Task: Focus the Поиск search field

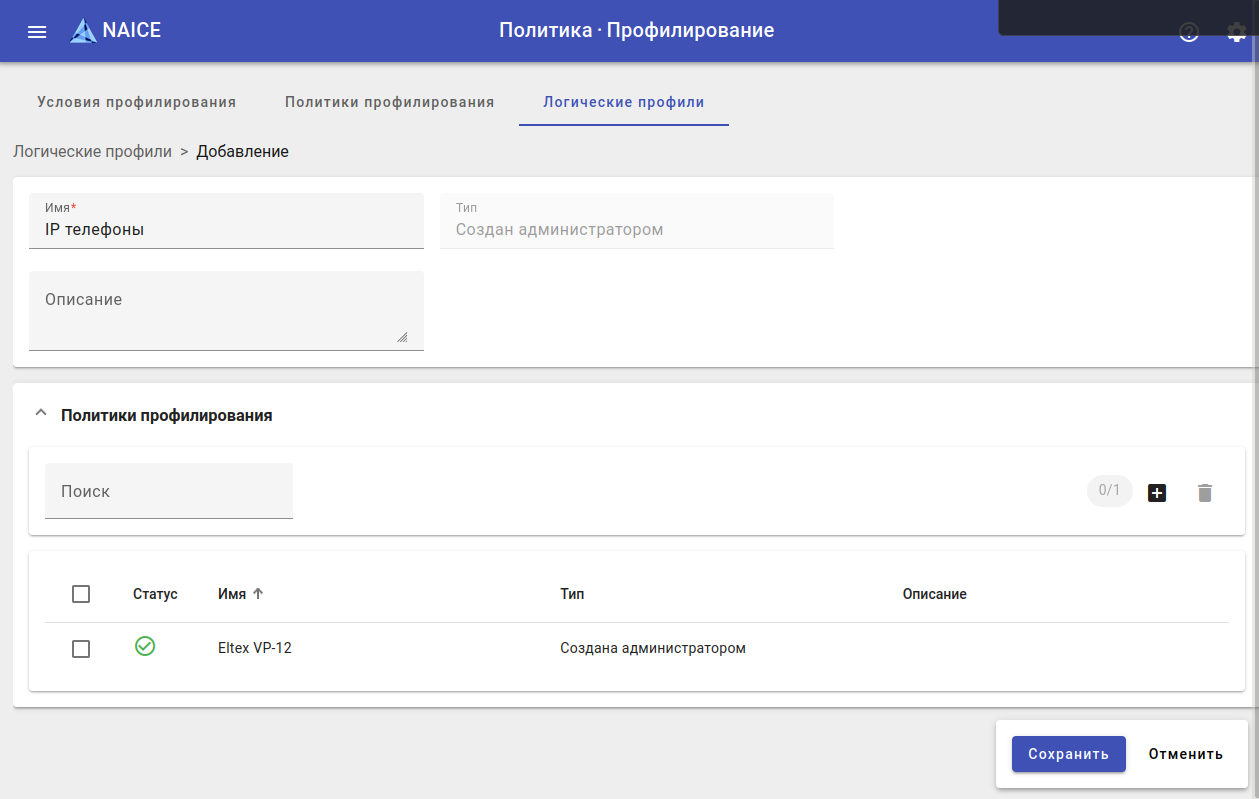Action: [169, 491]
